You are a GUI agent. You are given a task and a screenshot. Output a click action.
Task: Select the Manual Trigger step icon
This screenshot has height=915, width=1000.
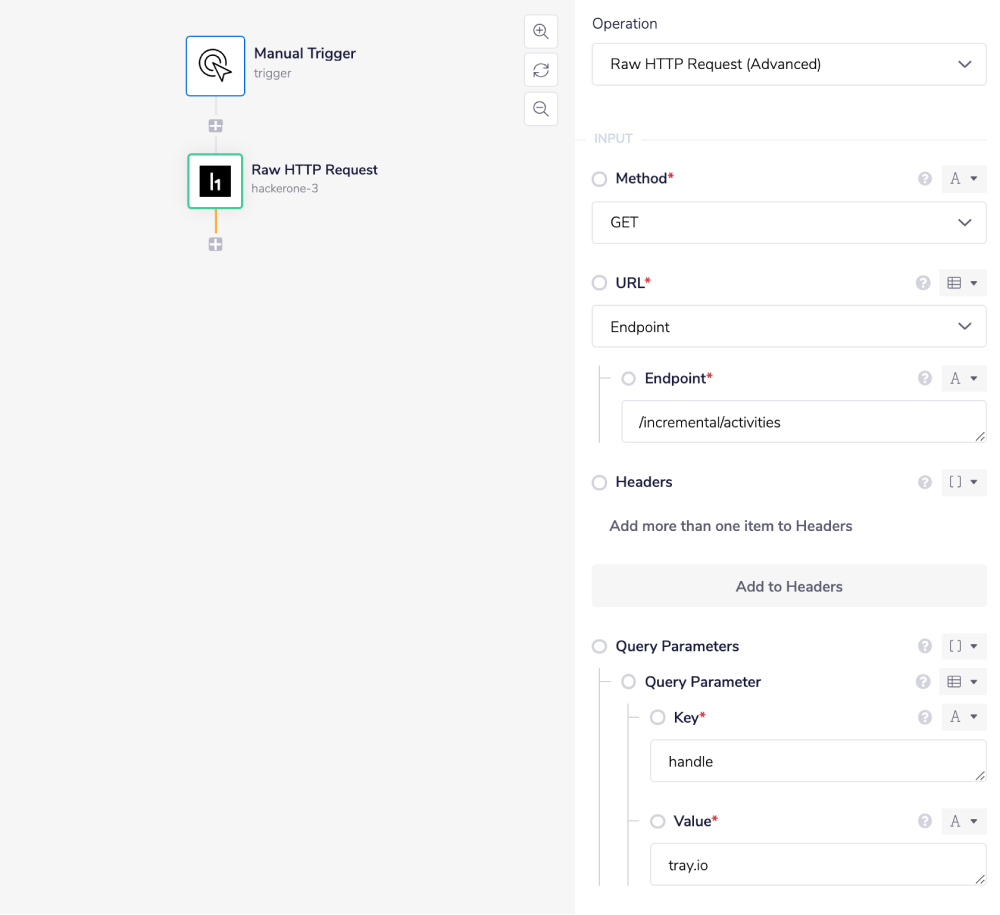pos(215,66)
